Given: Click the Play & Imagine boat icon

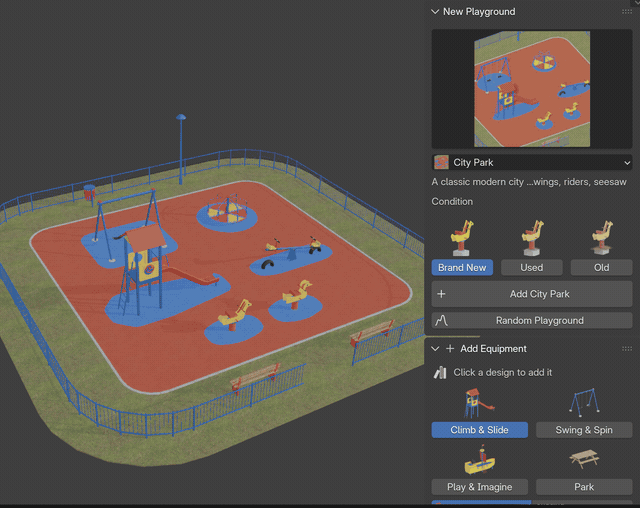Looking at the screenshot, I should pos(480,461).
